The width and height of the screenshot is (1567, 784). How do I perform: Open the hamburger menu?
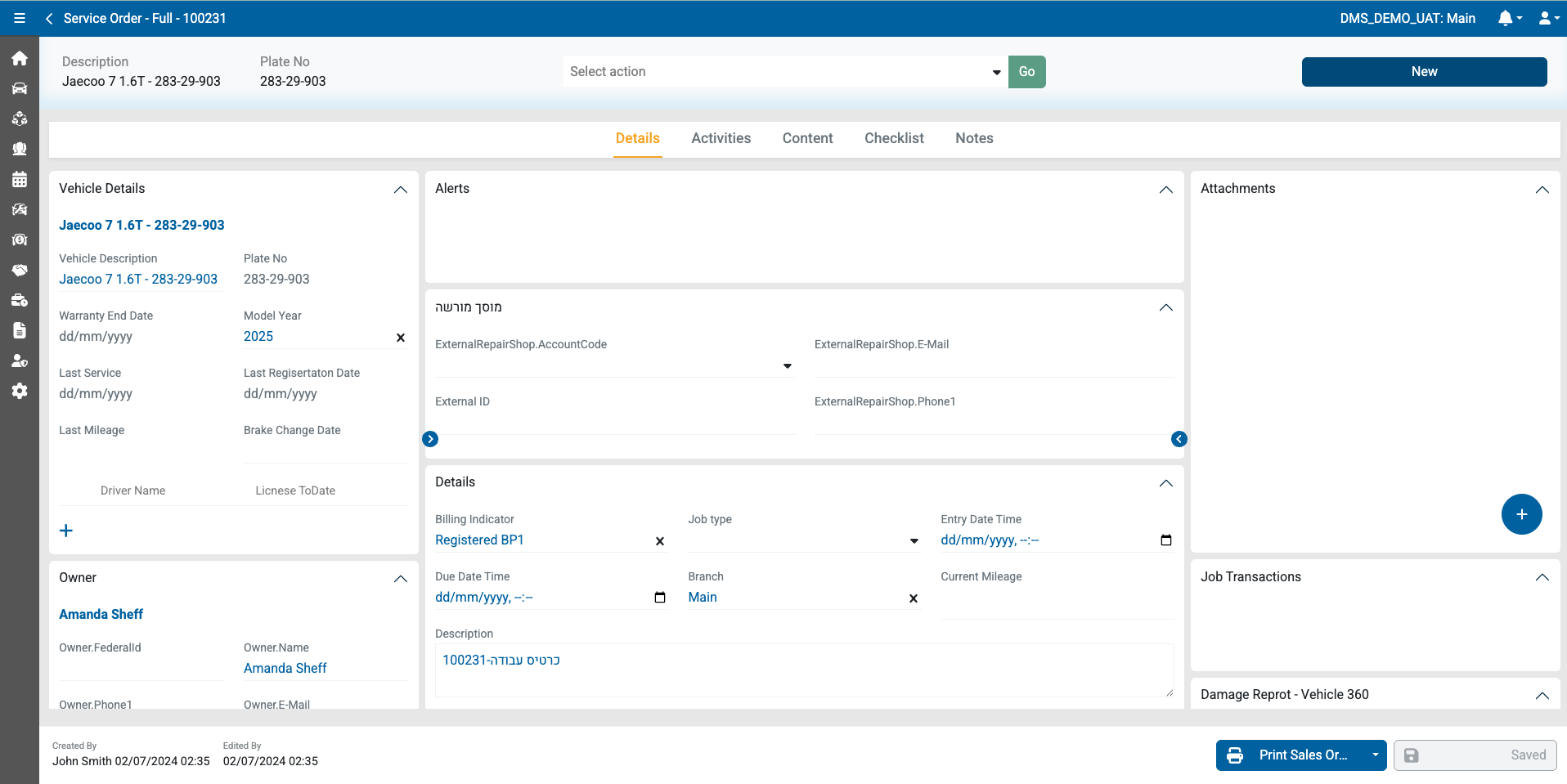(x=20, y=18)
